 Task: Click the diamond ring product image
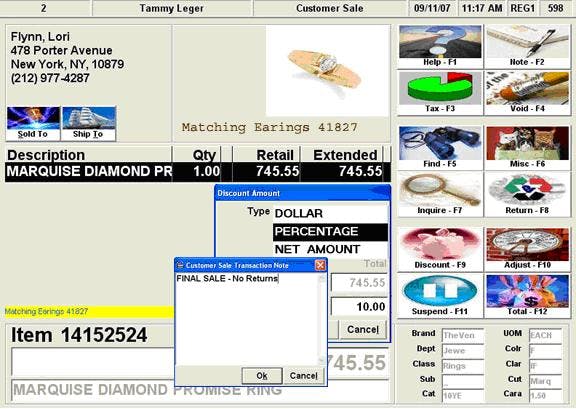(x=327, y=71)
